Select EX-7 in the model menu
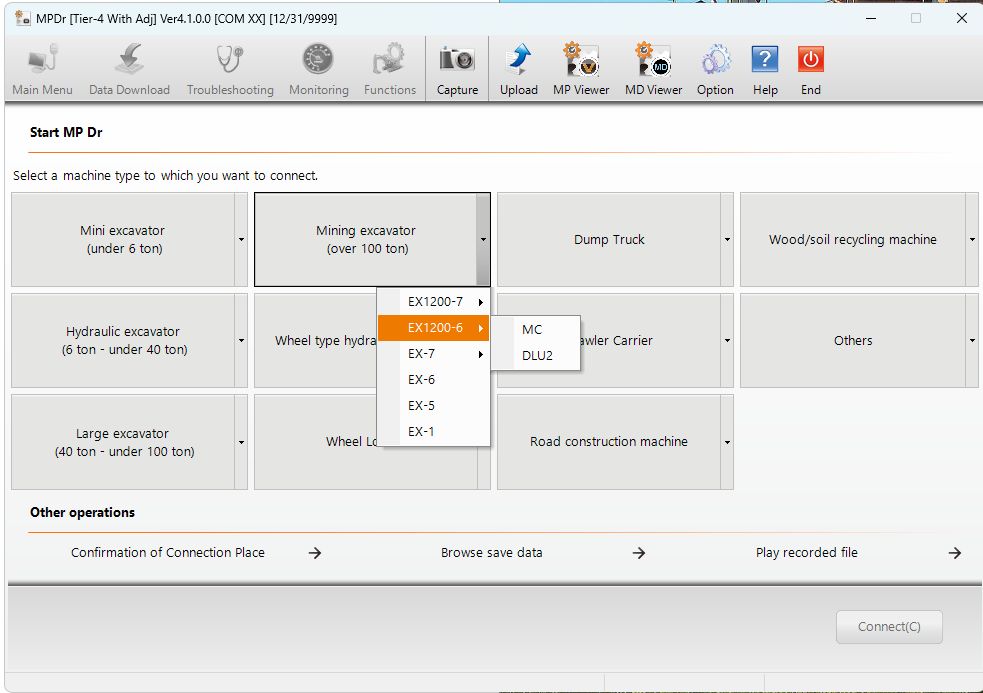 (x=433, y=354)
